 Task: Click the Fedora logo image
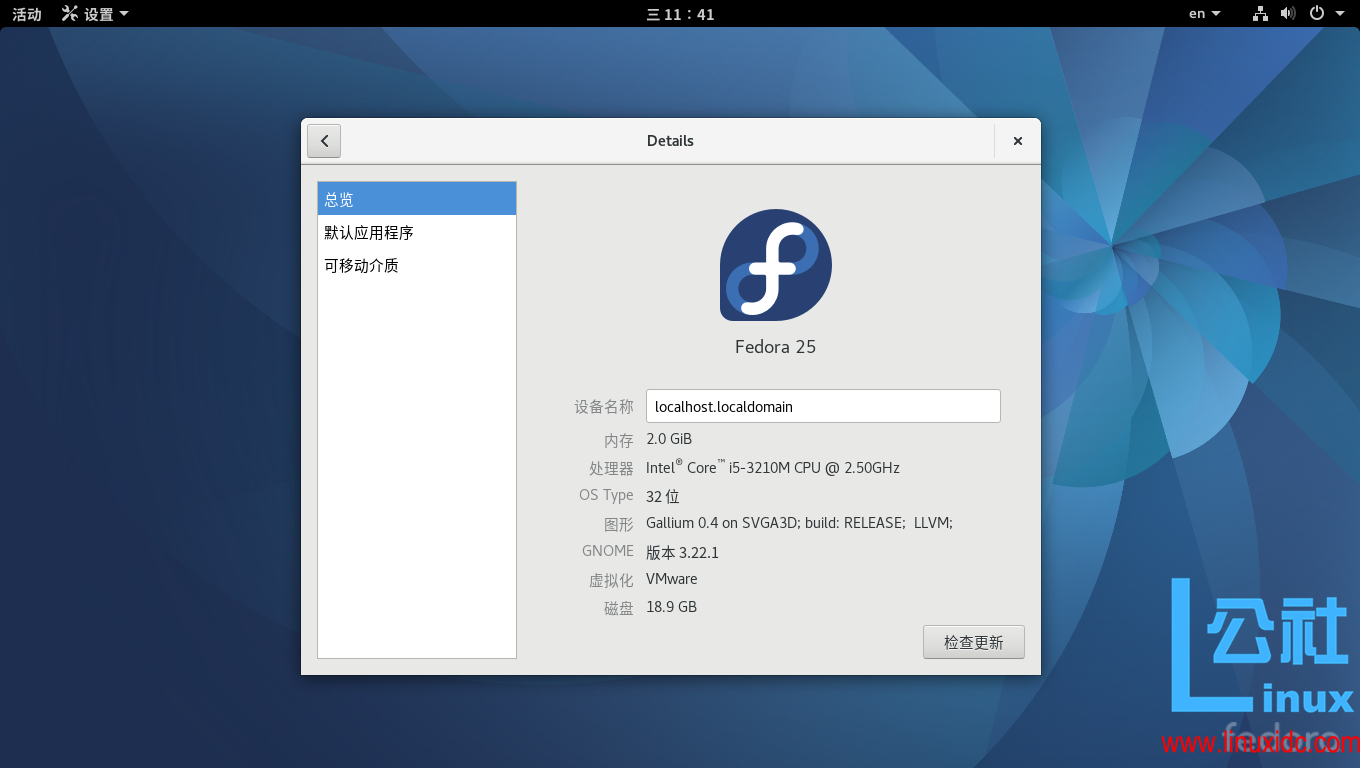tap(776, 265)
